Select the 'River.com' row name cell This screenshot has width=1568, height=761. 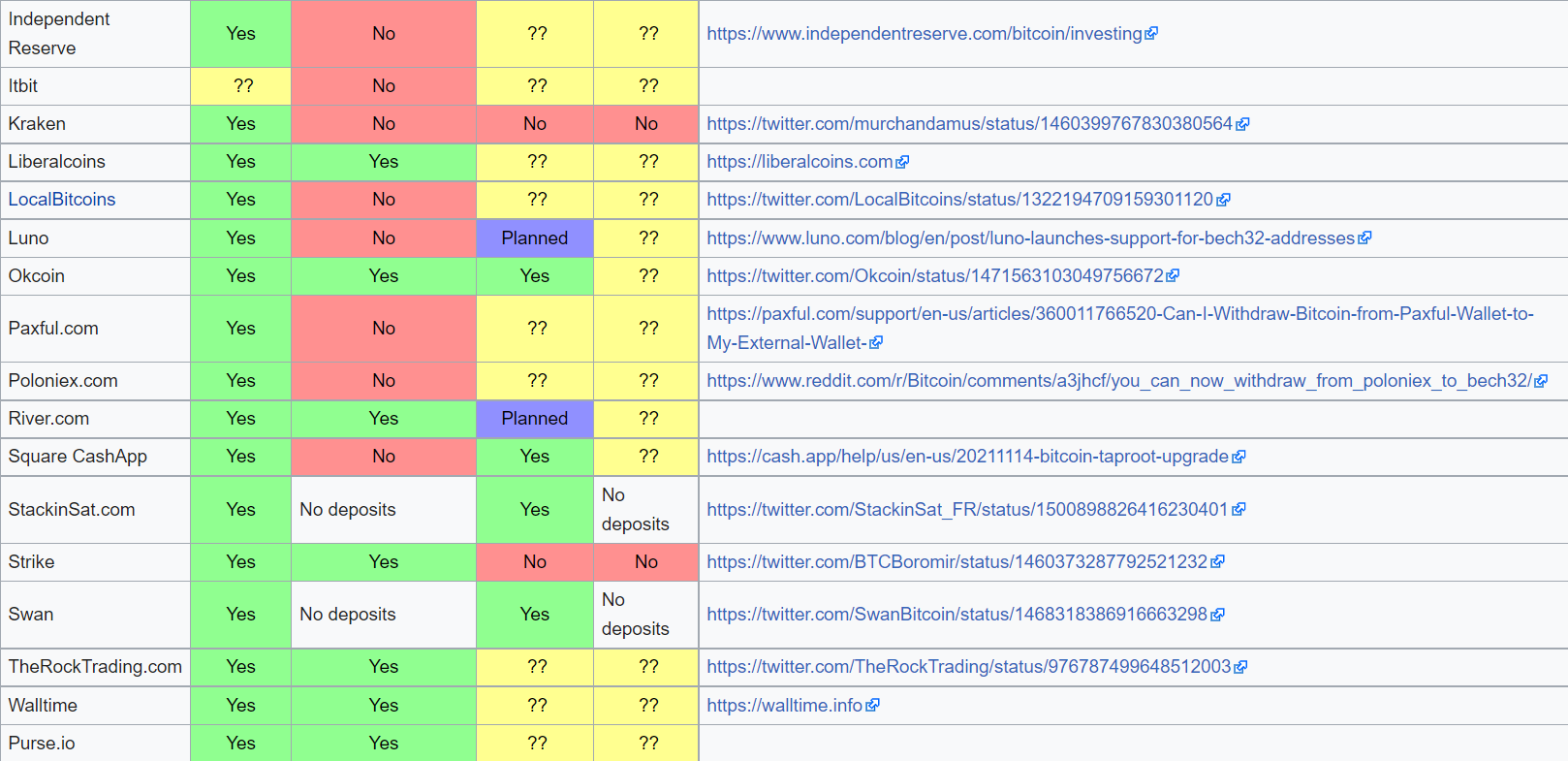click(x=95, y=419)
